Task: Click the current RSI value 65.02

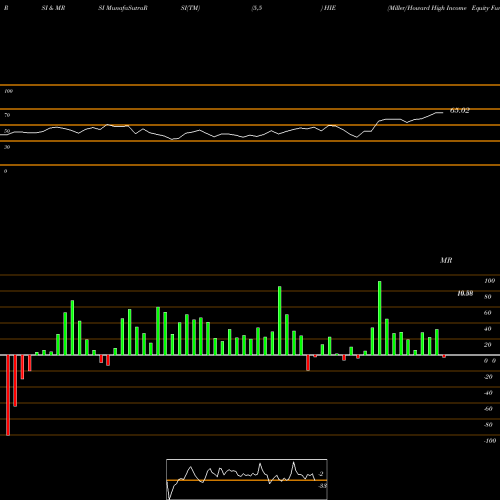Action: (x=460, y=111)
